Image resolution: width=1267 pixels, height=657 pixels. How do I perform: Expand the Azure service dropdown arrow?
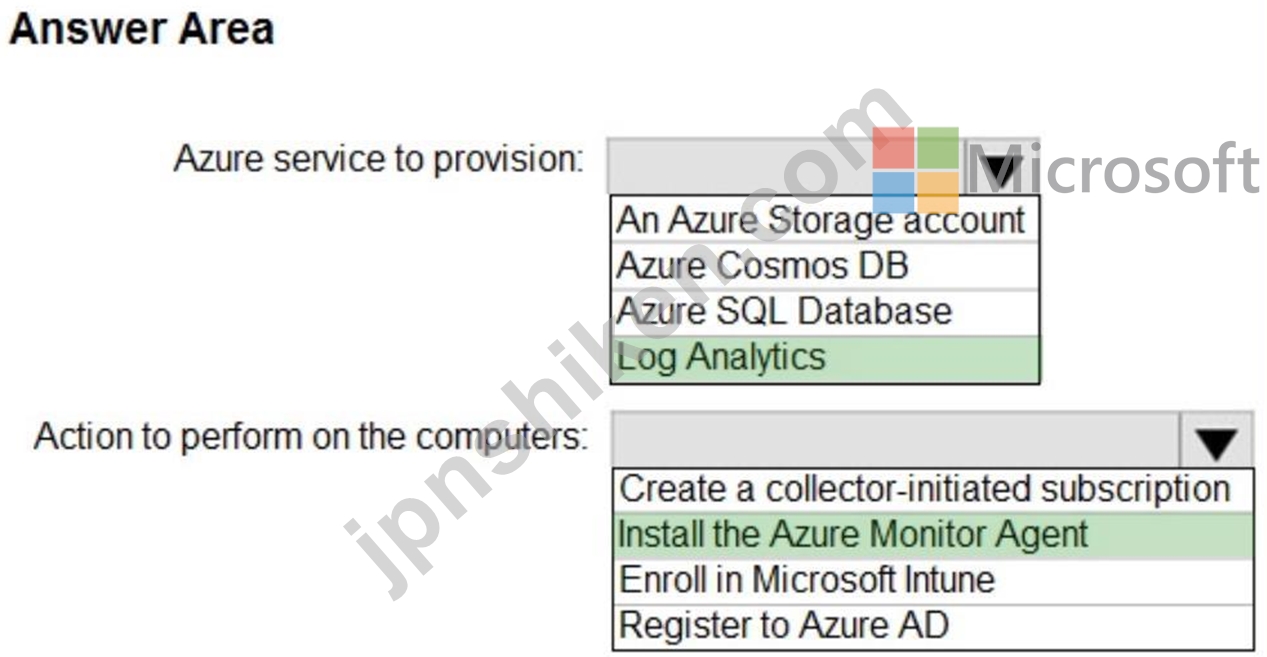tap(1003, 168)
